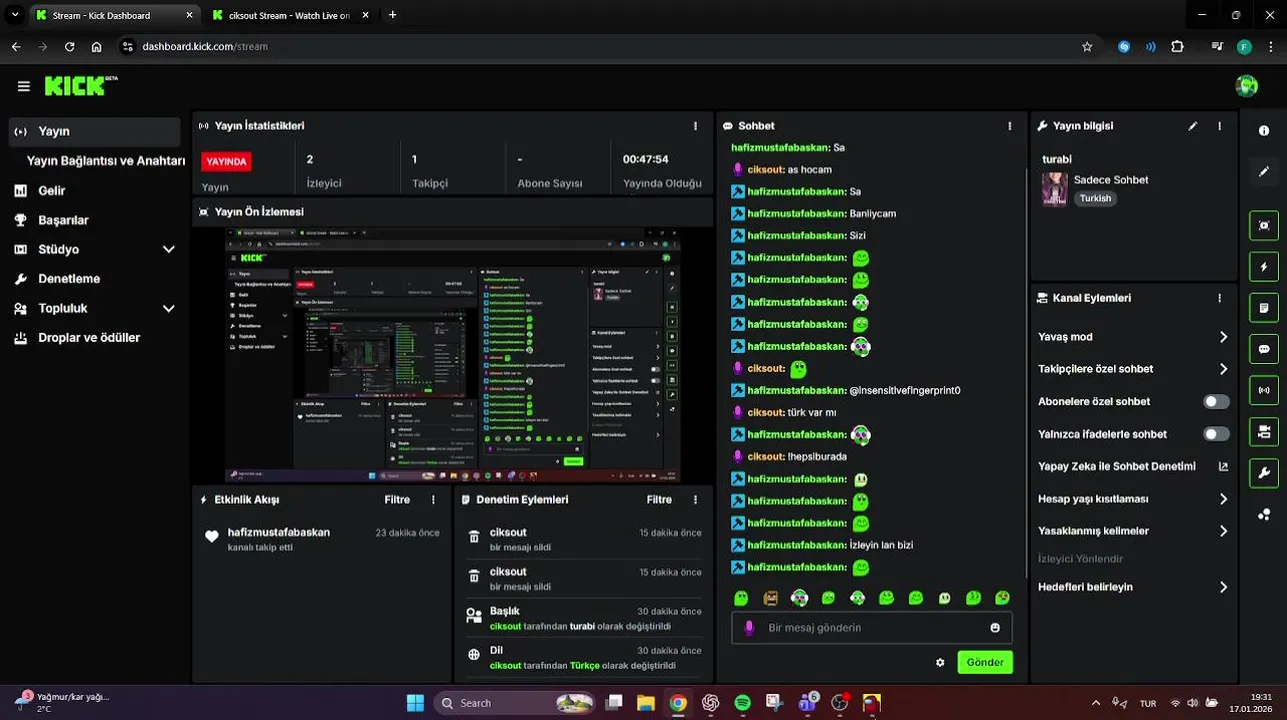Open Takipçilere özel sohbet settings chevron
This screenshot has width=1287, height=720.
point(1222,369)
